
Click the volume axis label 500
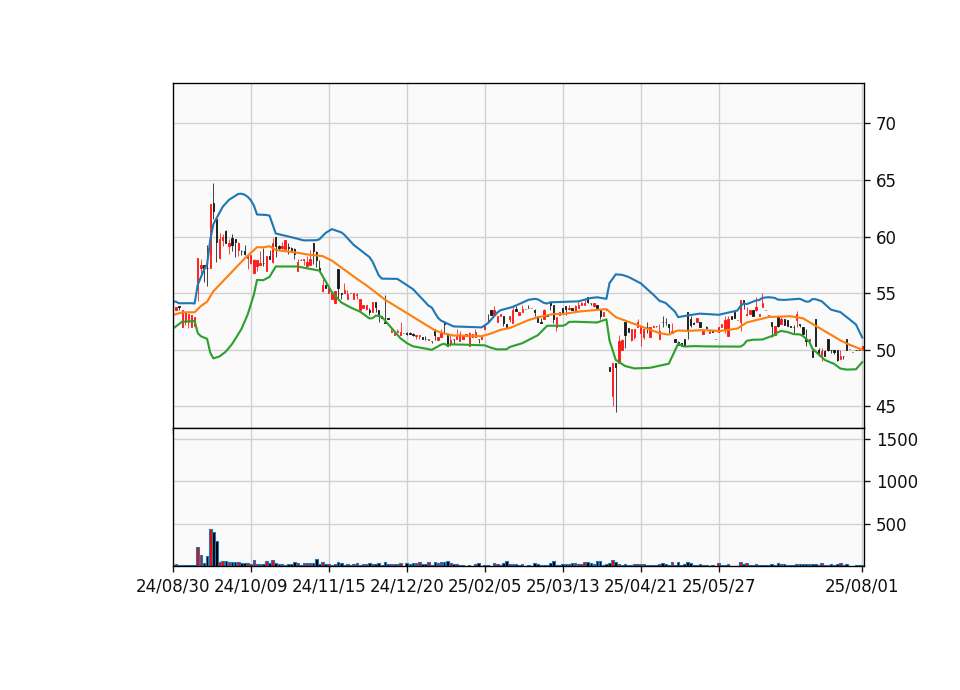(892, 525)
